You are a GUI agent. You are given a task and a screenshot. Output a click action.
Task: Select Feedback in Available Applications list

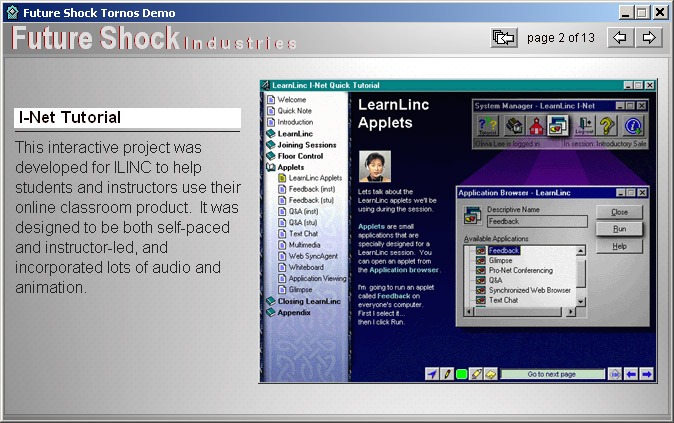tap(504, 251)
